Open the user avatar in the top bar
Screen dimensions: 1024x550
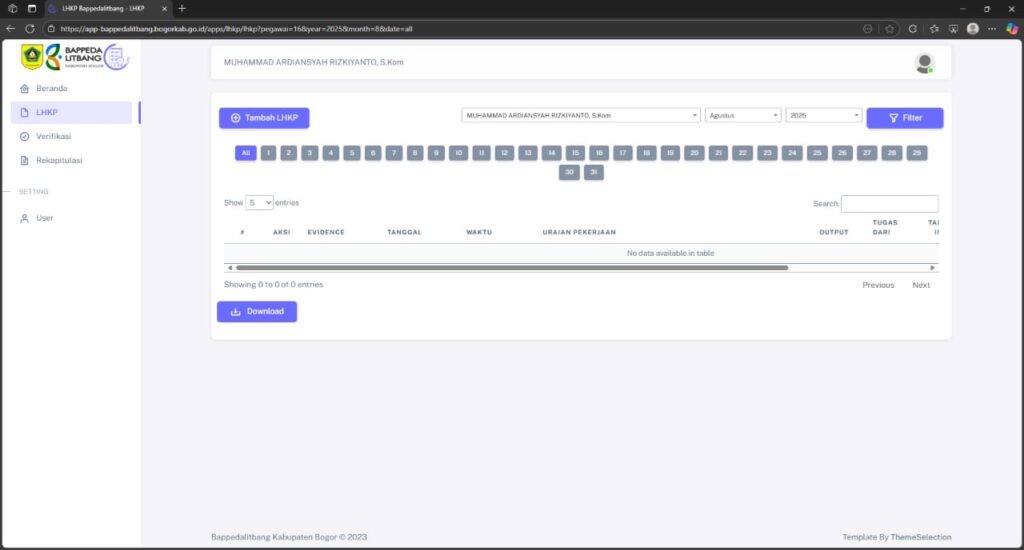pyautogui.click(x=924, y=63)
